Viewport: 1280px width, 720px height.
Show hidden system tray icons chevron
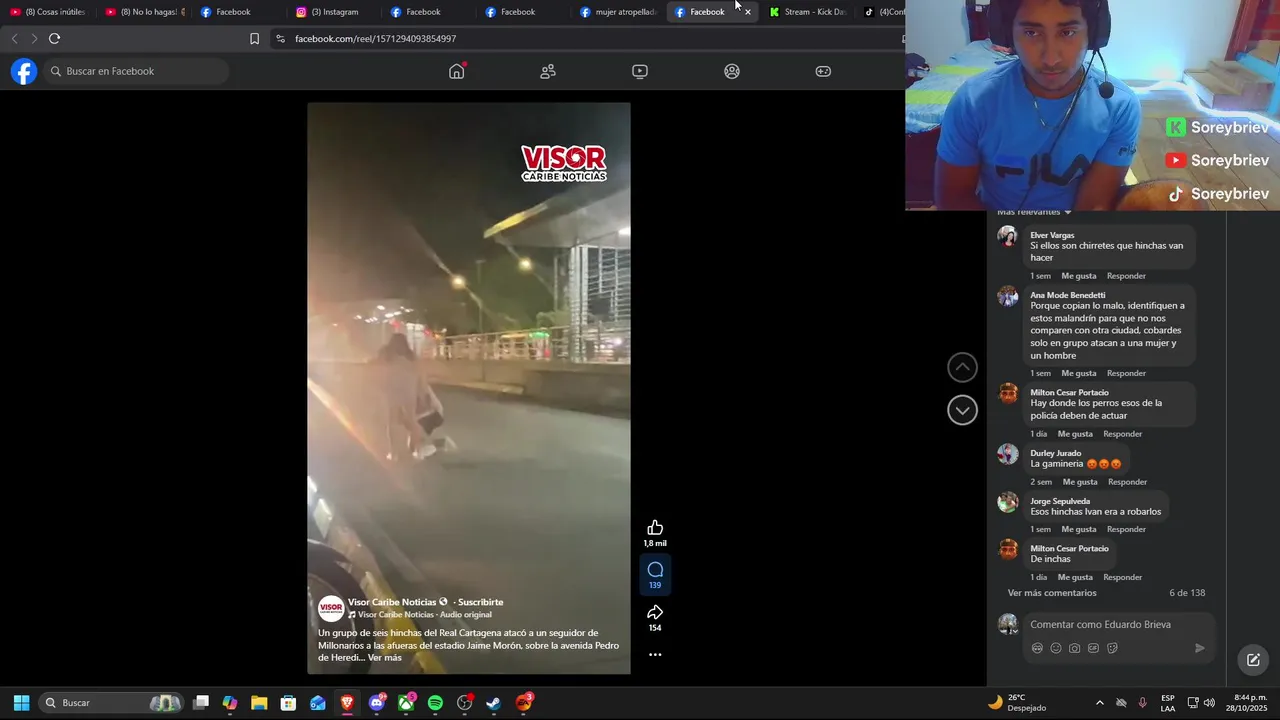pyautogui.click(x=1099, y=703)
